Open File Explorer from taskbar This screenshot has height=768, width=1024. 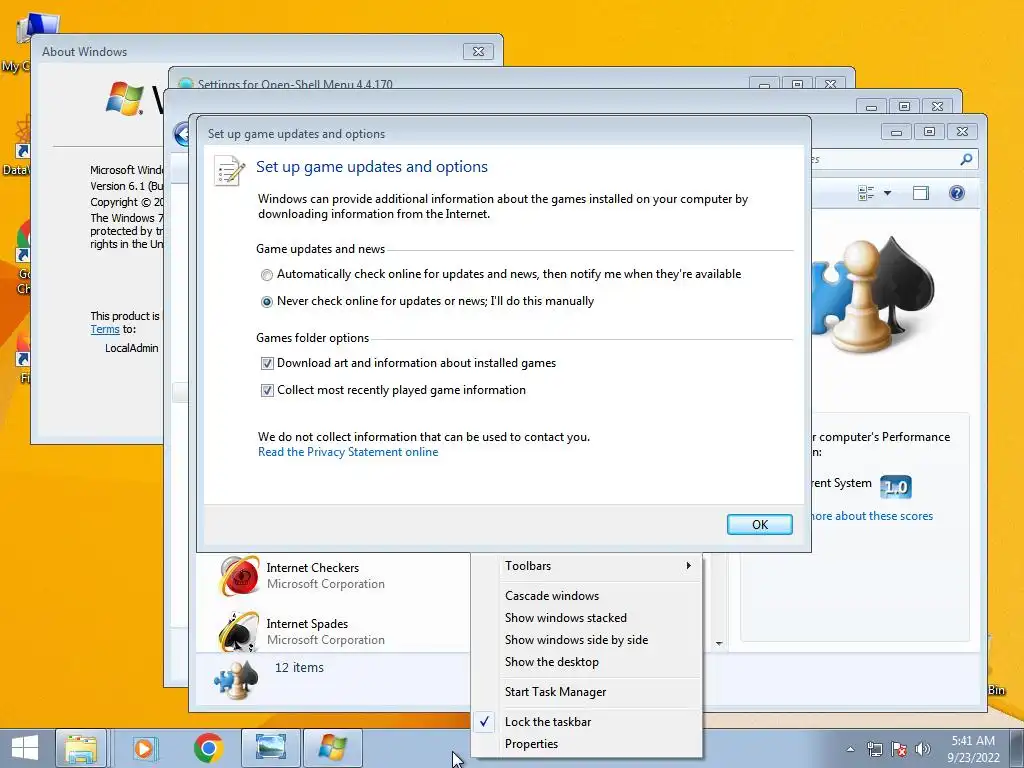coord(80,748)
